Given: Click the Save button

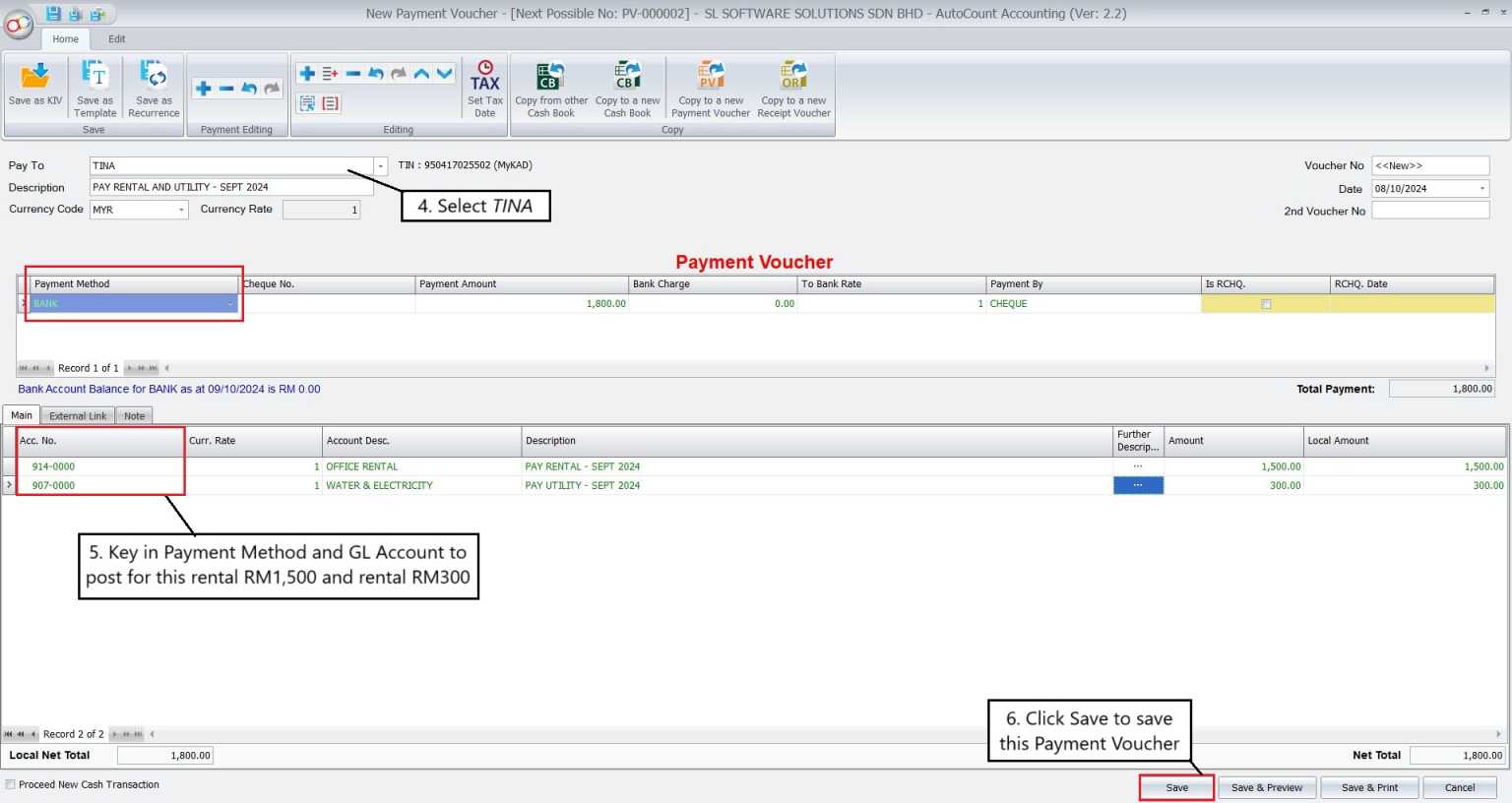Looking at the screenshot, I should point(1177,787).
